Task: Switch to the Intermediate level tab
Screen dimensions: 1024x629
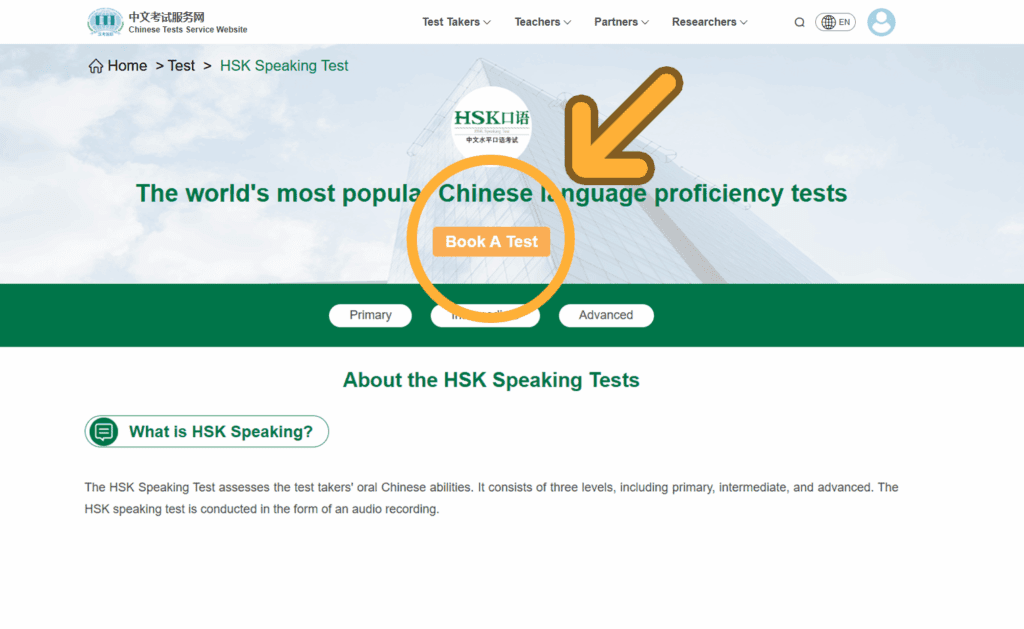Action: coord(485,316)
